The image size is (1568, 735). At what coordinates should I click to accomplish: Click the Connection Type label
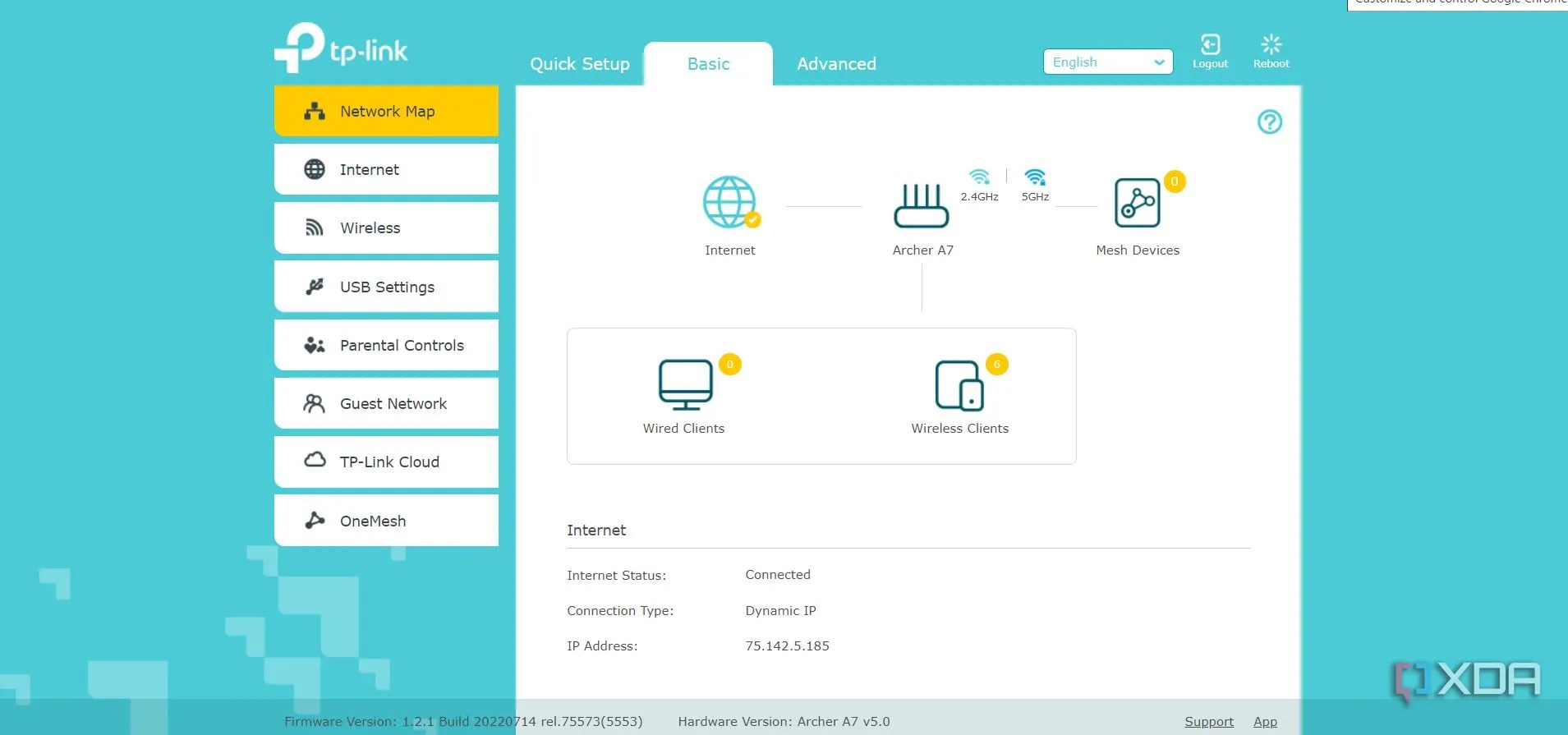pyautogui.click(x=620, y=611)
